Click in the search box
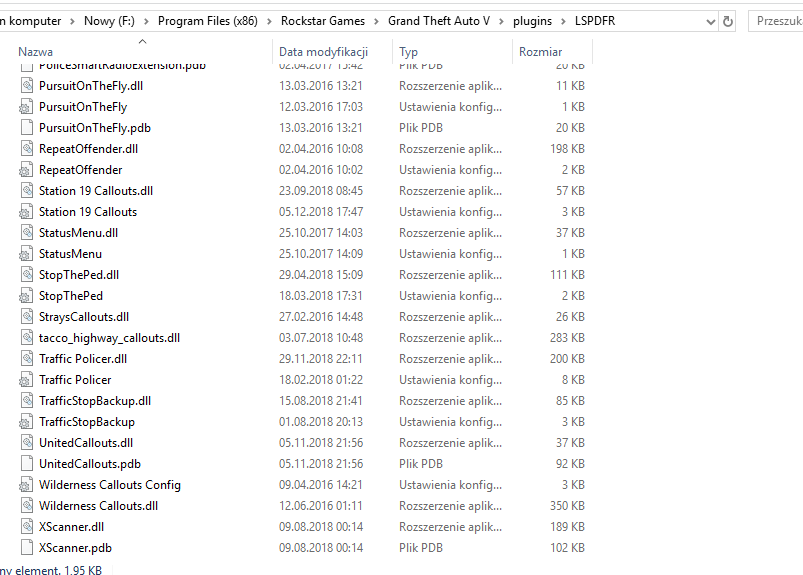 point(776,21)
